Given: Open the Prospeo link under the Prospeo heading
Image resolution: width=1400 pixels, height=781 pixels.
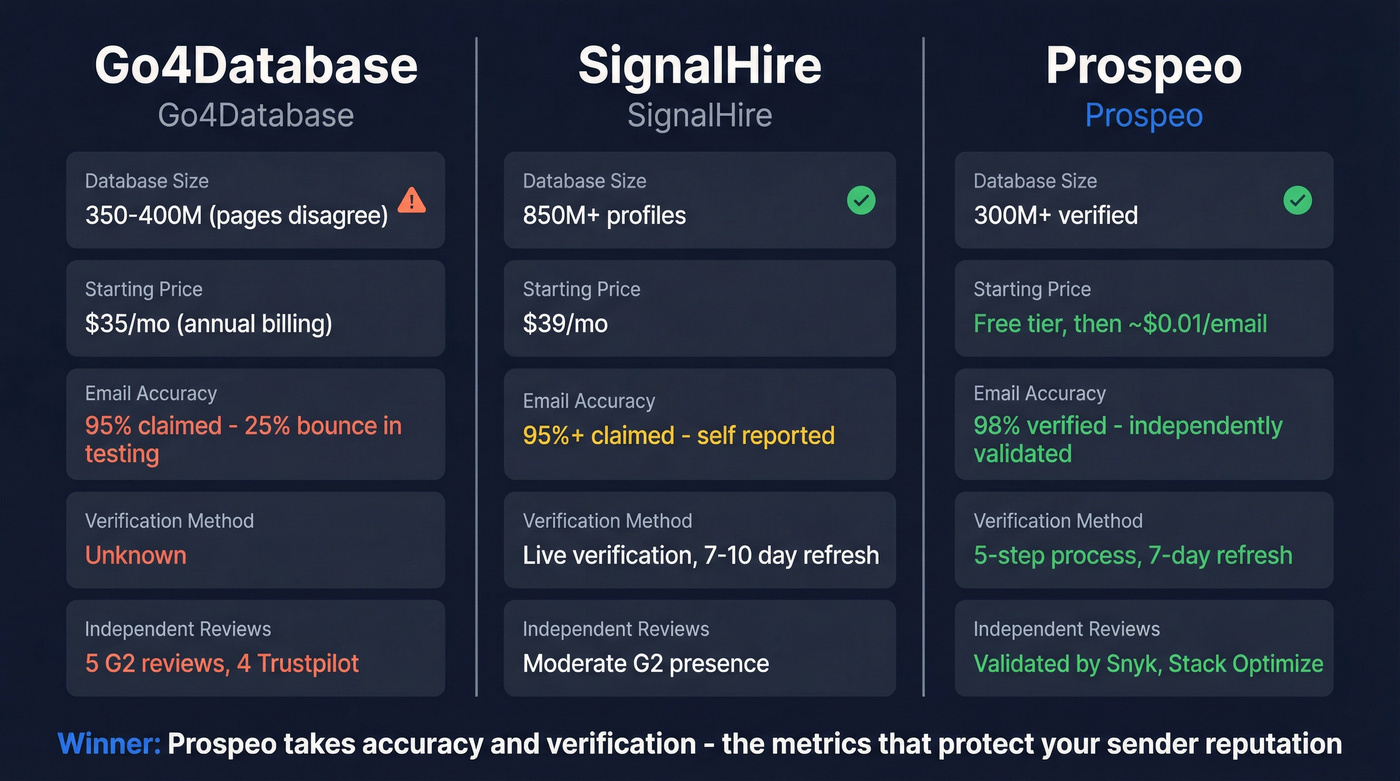Looking at the screenshot, I should 1143,115.
